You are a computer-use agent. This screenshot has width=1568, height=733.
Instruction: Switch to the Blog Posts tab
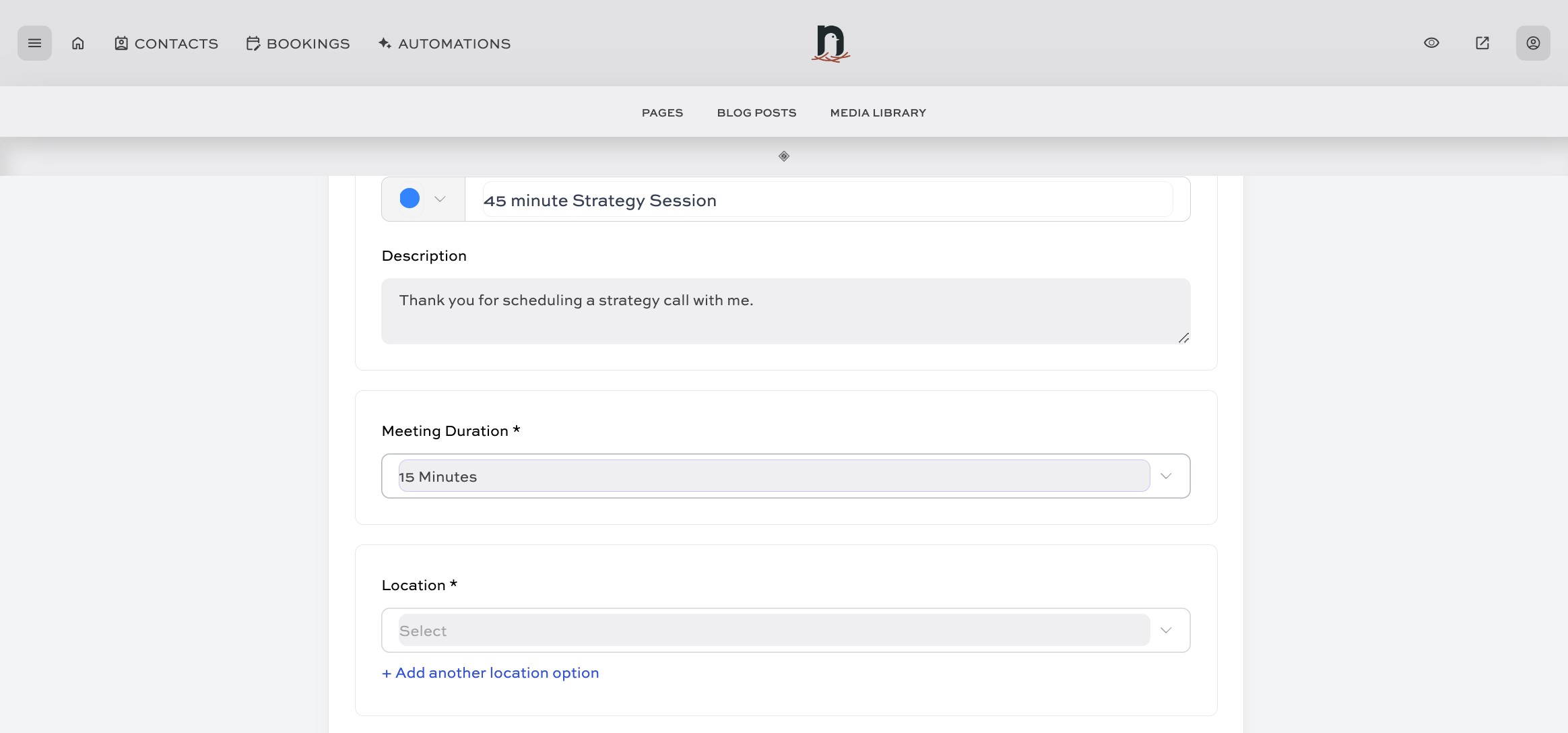click(756, 113)
